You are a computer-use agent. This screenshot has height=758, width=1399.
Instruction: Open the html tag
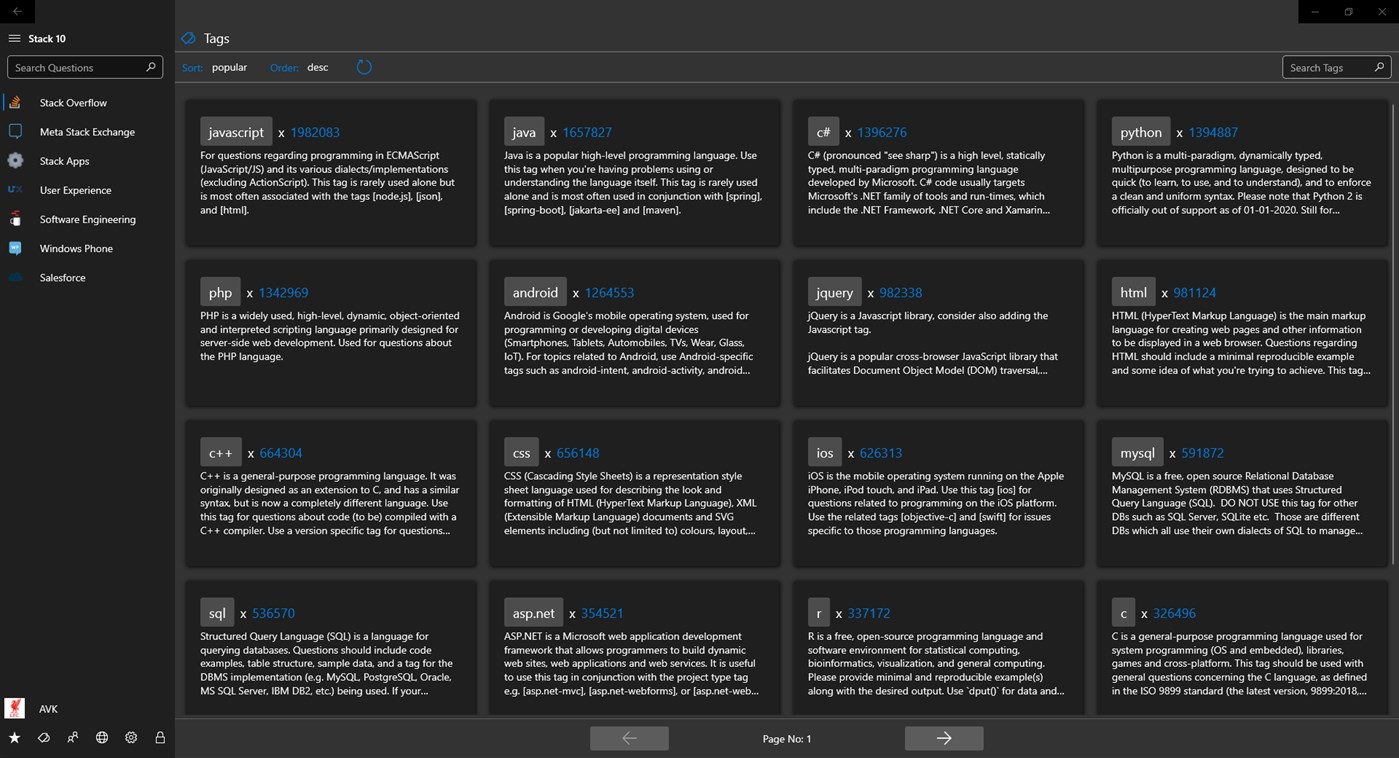(x=1133, y=292)
